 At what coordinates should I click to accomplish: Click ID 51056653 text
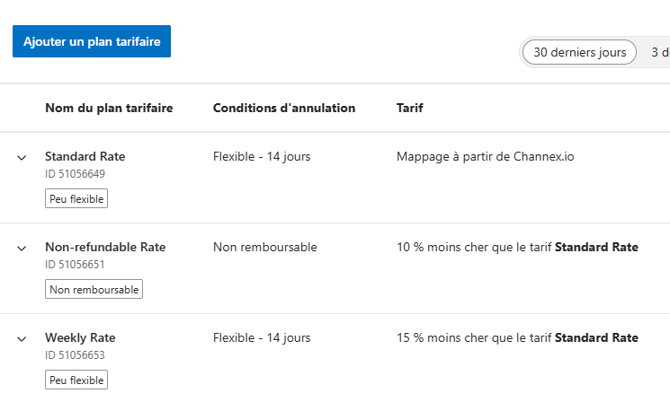pyautogui.click(x=75, y=355)
